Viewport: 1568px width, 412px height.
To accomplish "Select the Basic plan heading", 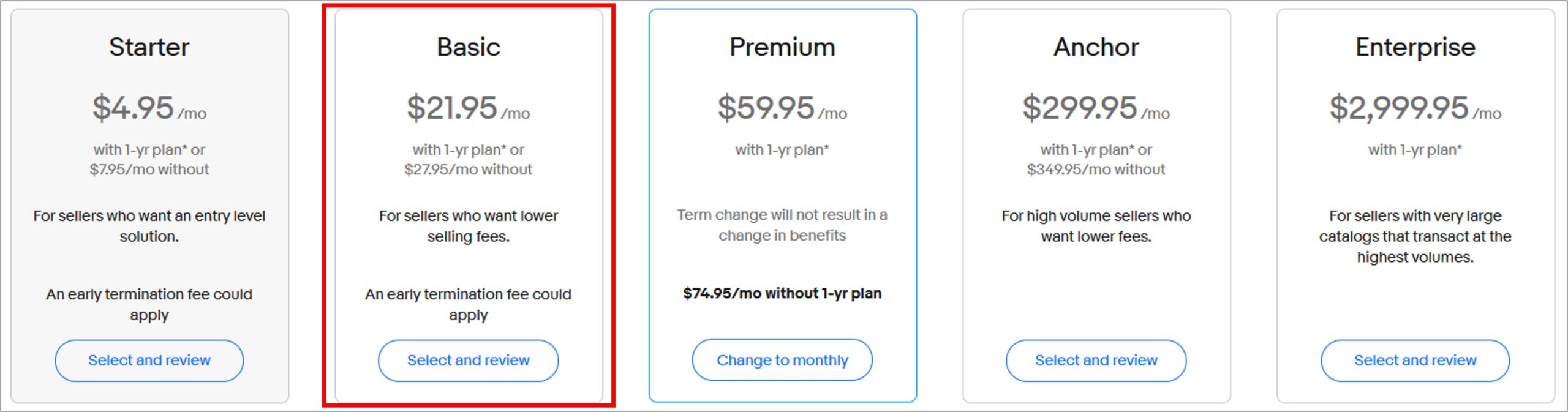I will (468, 47).
